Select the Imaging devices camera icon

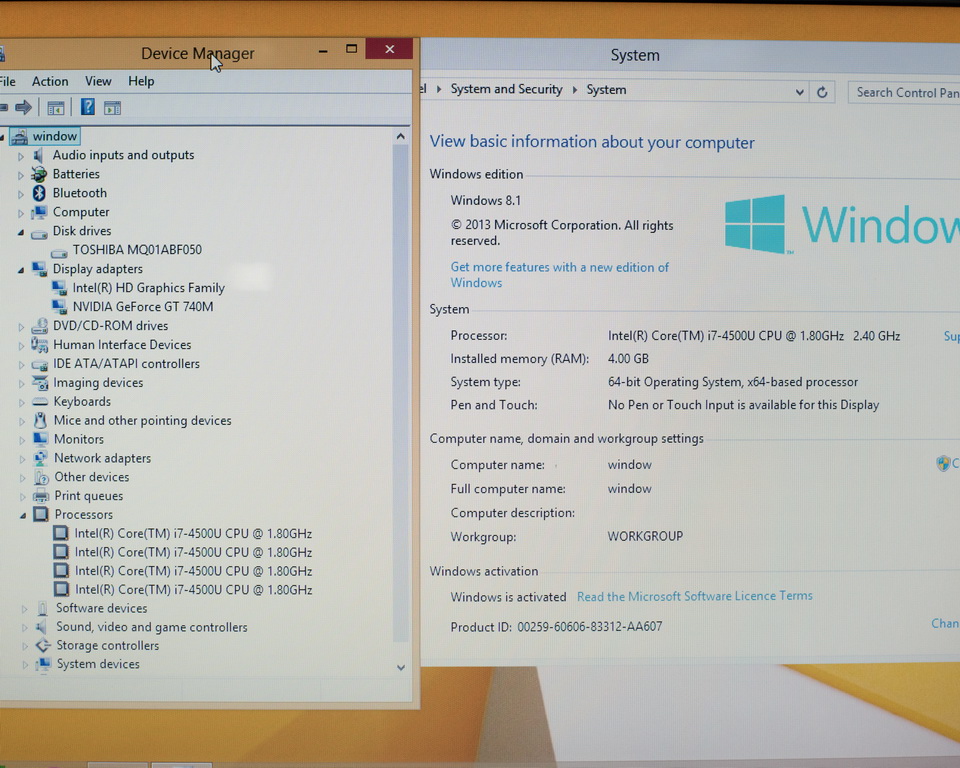40,383
